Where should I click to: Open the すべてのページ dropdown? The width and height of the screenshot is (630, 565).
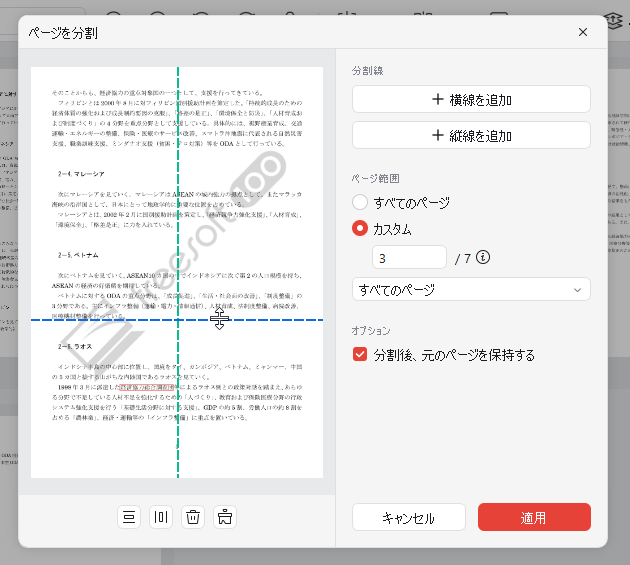coord(471,290)
